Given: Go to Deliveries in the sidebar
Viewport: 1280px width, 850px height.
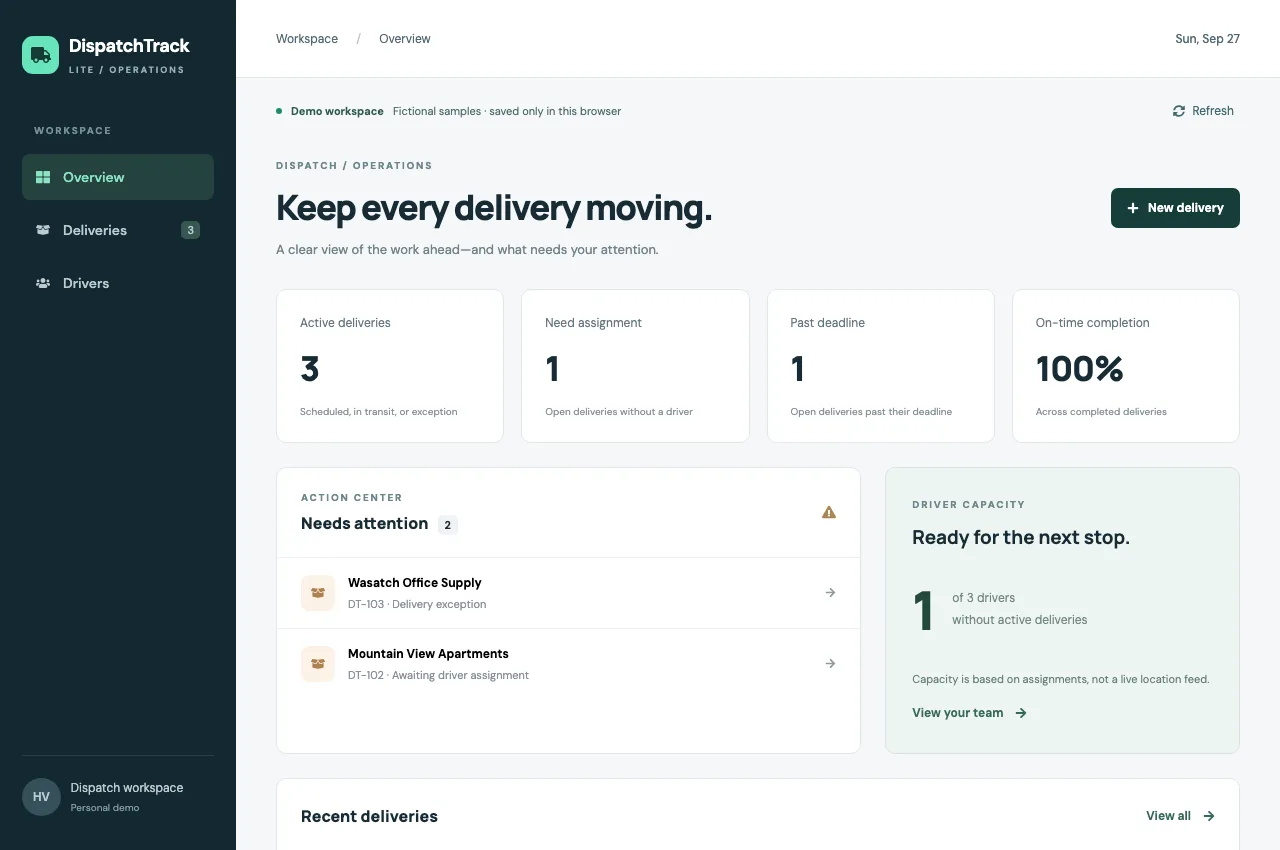Looking at the screenshot, I should point(118,230).
